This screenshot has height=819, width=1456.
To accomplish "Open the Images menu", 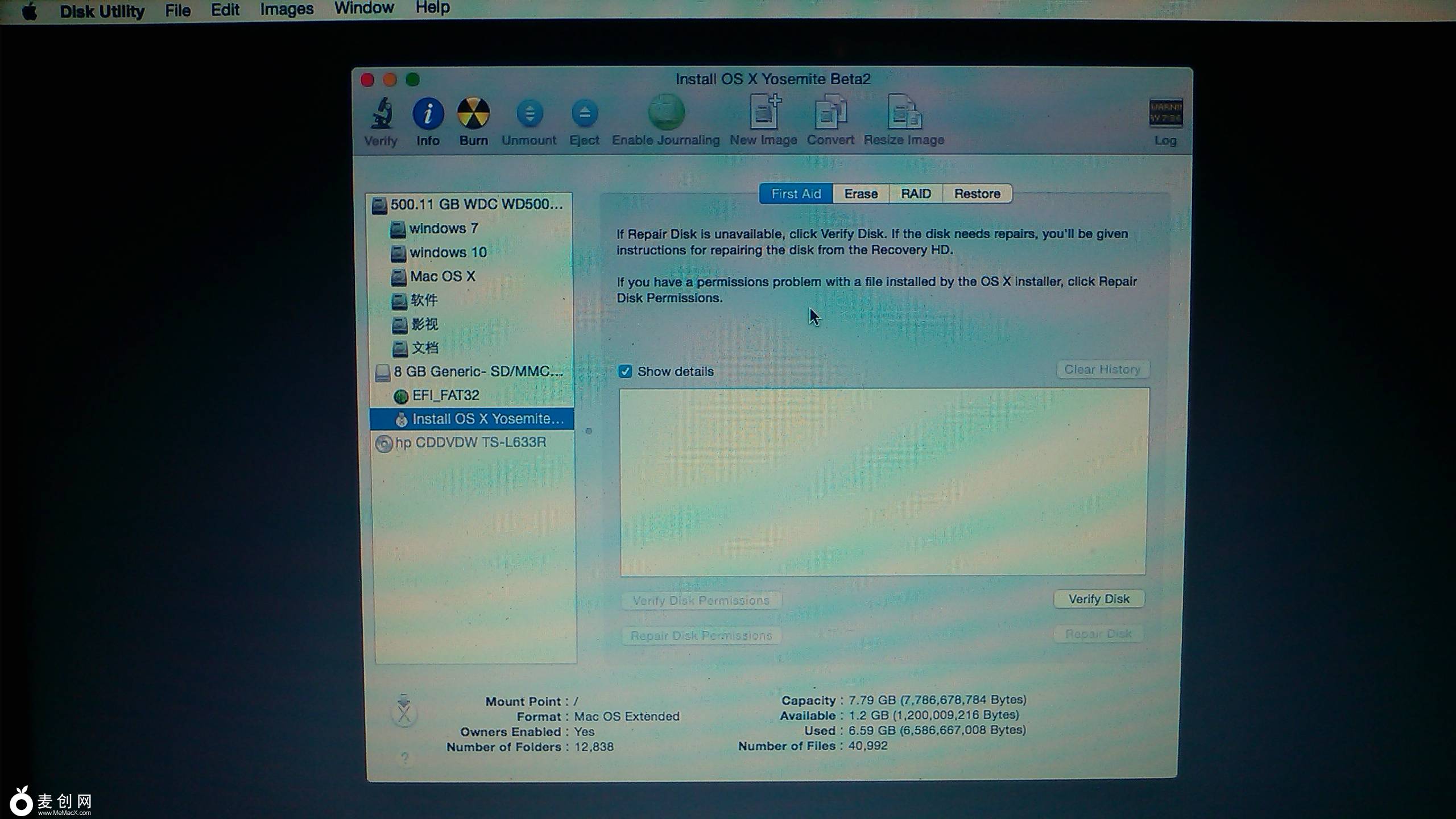I will (287, 10).
